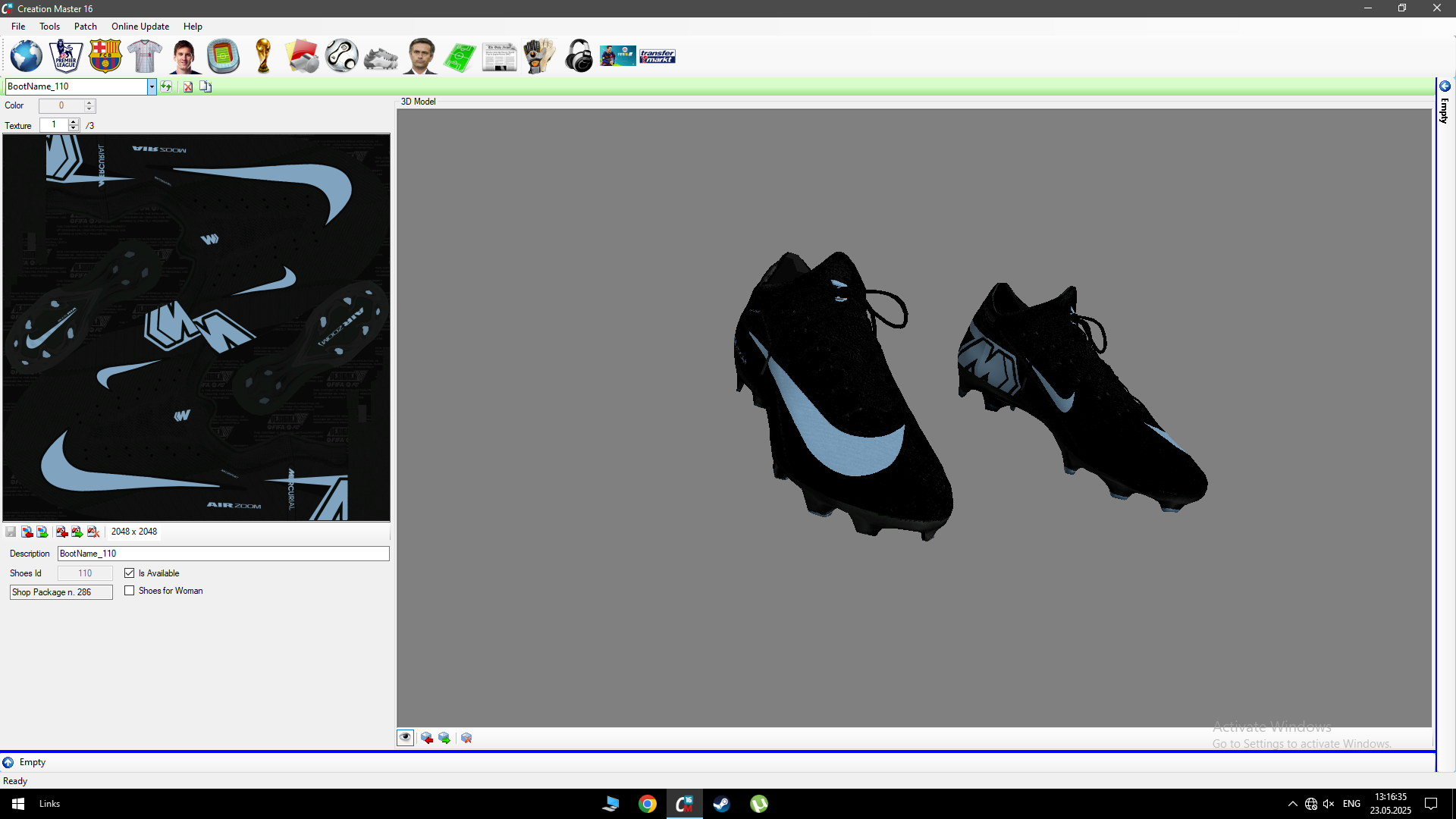Click the green refresh icon beside boot selector
Screen dimensions: 1456x819
(x=166, y=86)
